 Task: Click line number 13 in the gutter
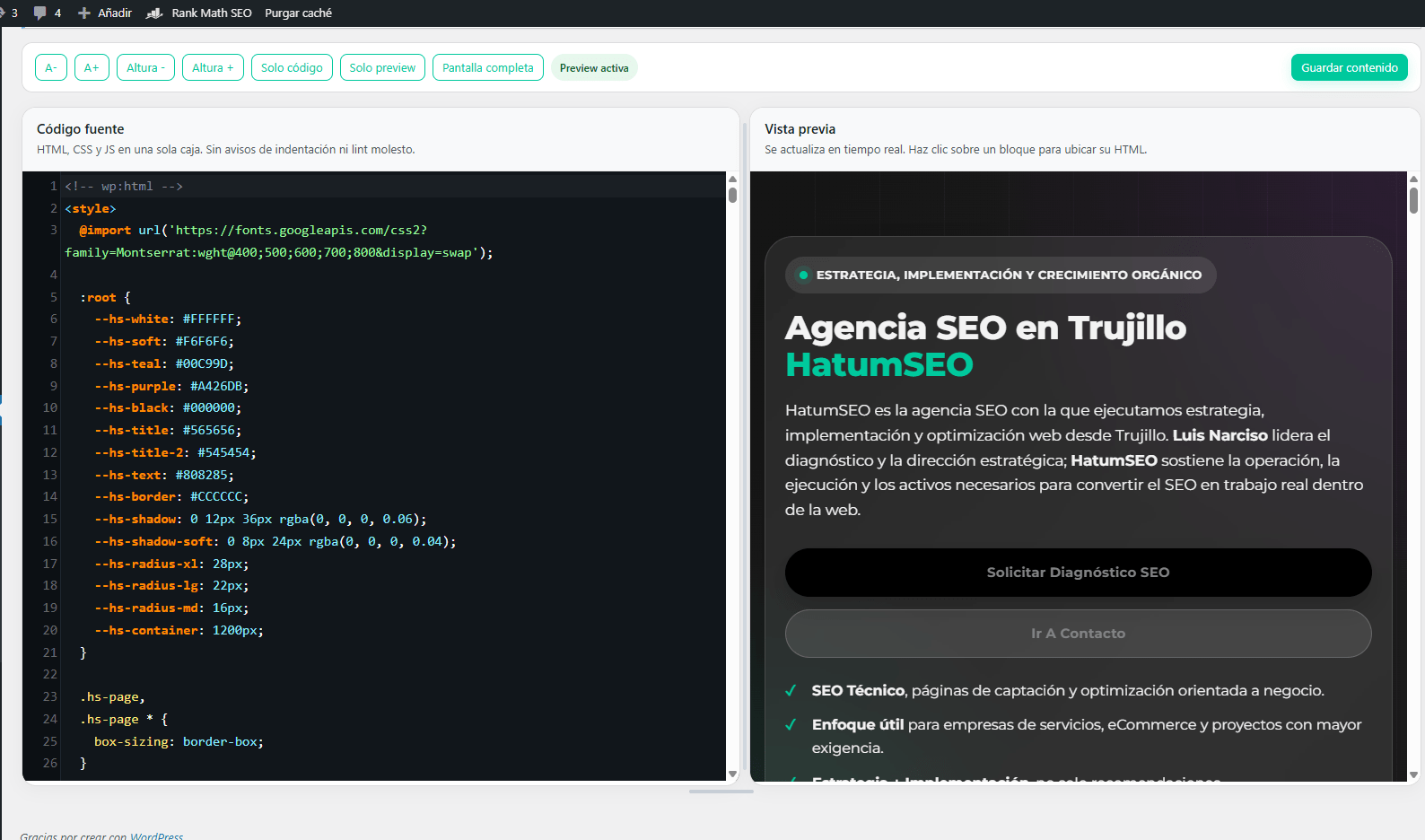click(x=50, y=475)
